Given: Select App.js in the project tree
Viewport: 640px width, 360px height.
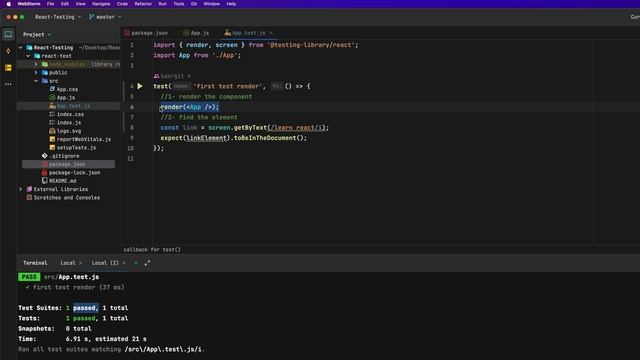Looking at the screenshot, I should click(x=65, y=98).
